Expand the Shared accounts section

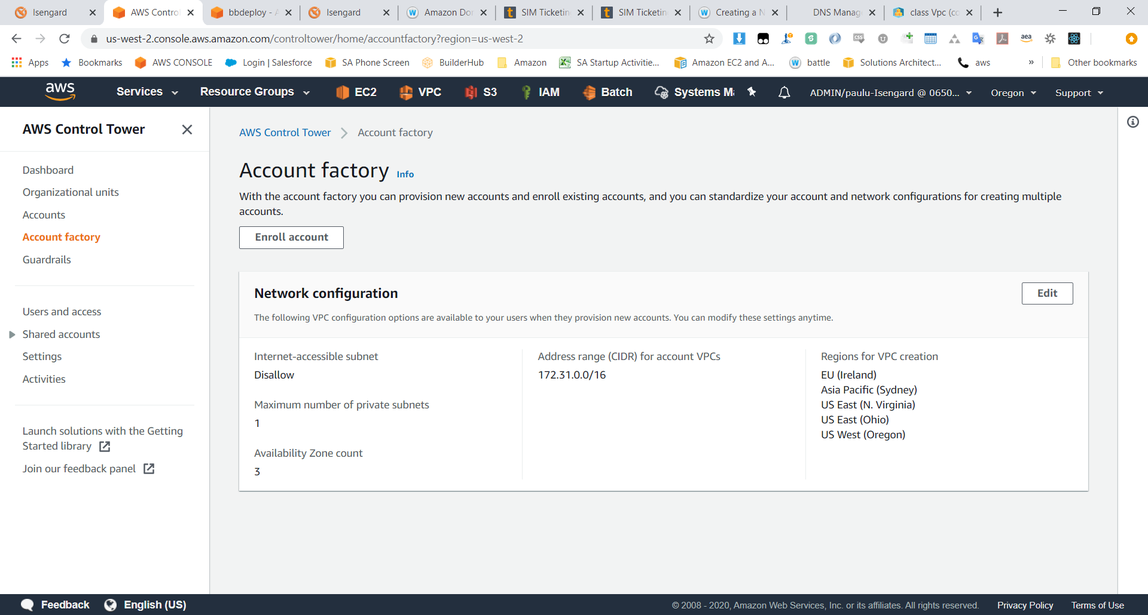tap(12, 335)
